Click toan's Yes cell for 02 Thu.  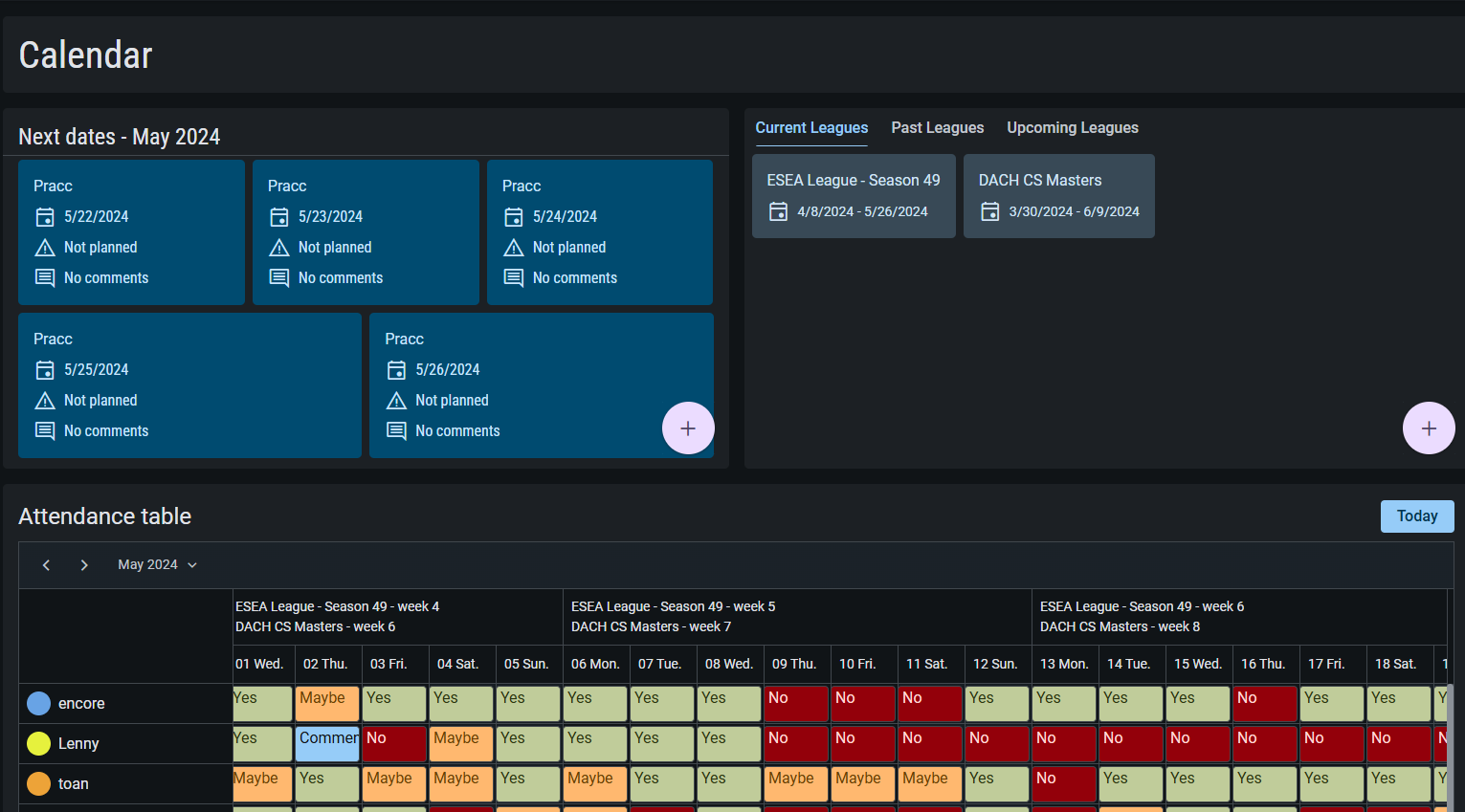(x=327, y=784)
